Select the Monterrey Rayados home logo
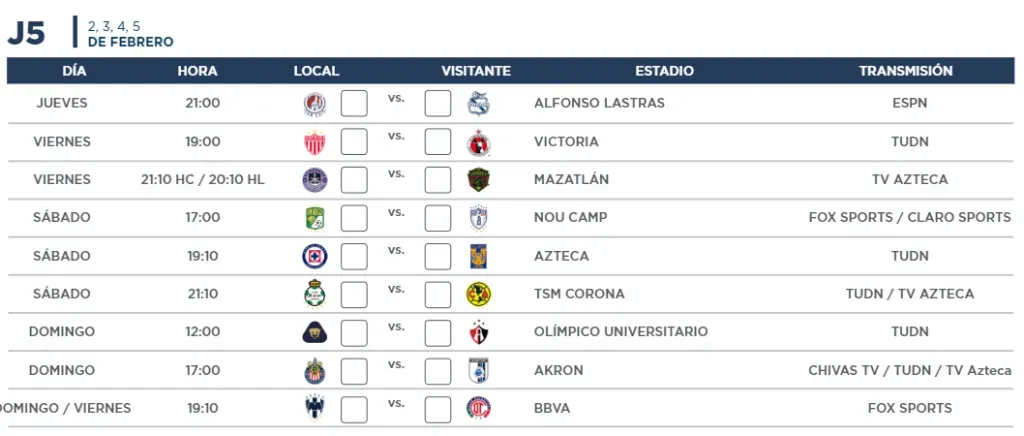Viewport: 1024px width, 436px height. (315, 409)
